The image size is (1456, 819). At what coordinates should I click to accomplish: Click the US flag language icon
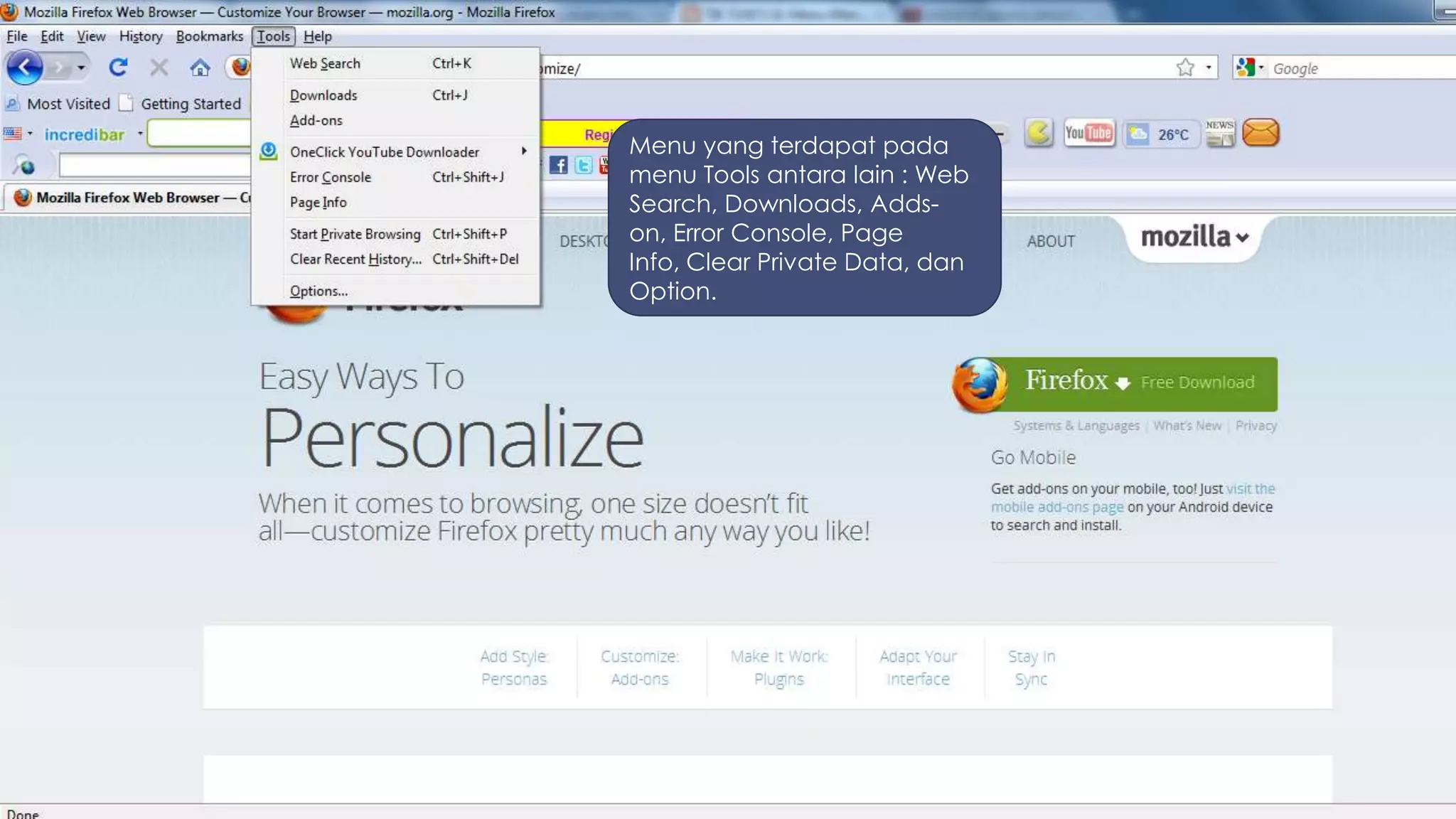click(x=13, y=133)
